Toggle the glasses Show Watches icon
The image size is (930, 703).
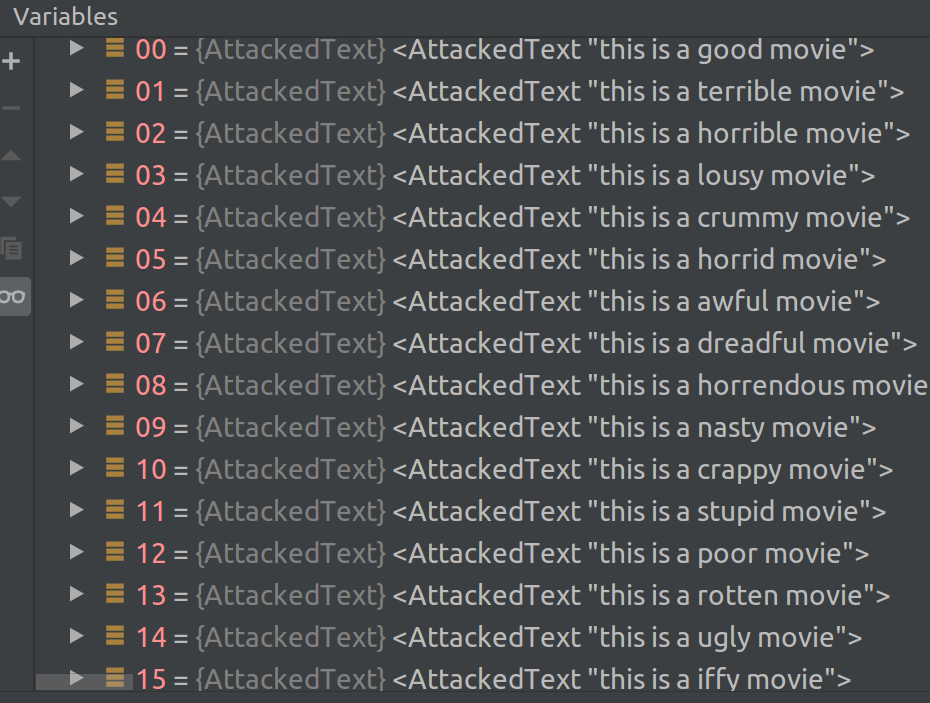12,295
